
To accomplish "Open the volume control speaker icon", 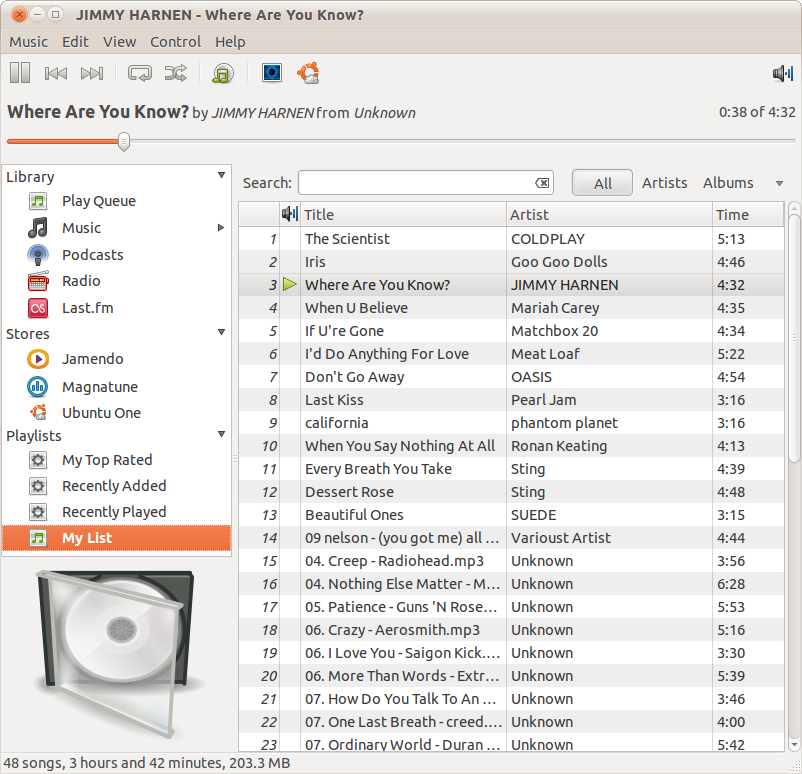I will click(782, 73).
